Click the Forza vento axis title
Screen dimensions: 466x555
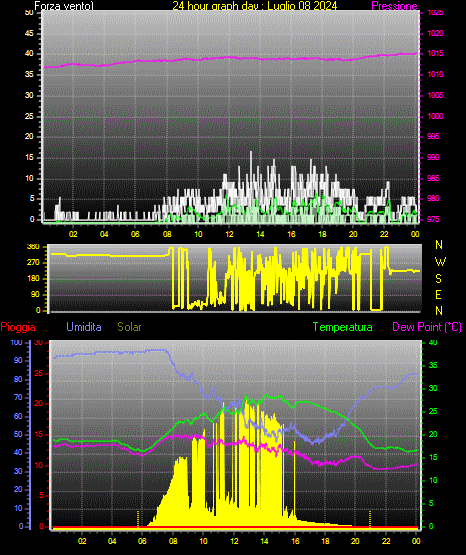[64, 6]
